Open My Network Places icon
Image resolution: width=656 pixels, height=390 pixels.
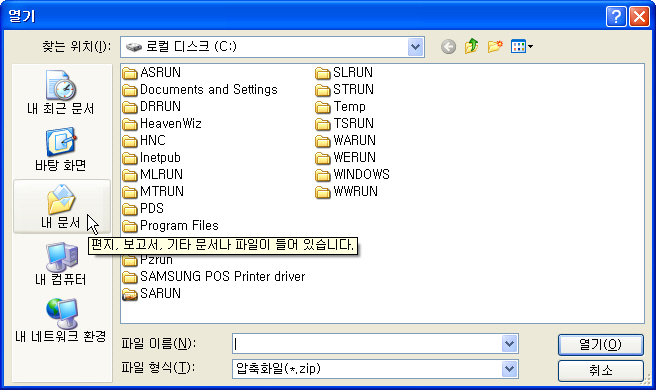[x=61, y=320]
